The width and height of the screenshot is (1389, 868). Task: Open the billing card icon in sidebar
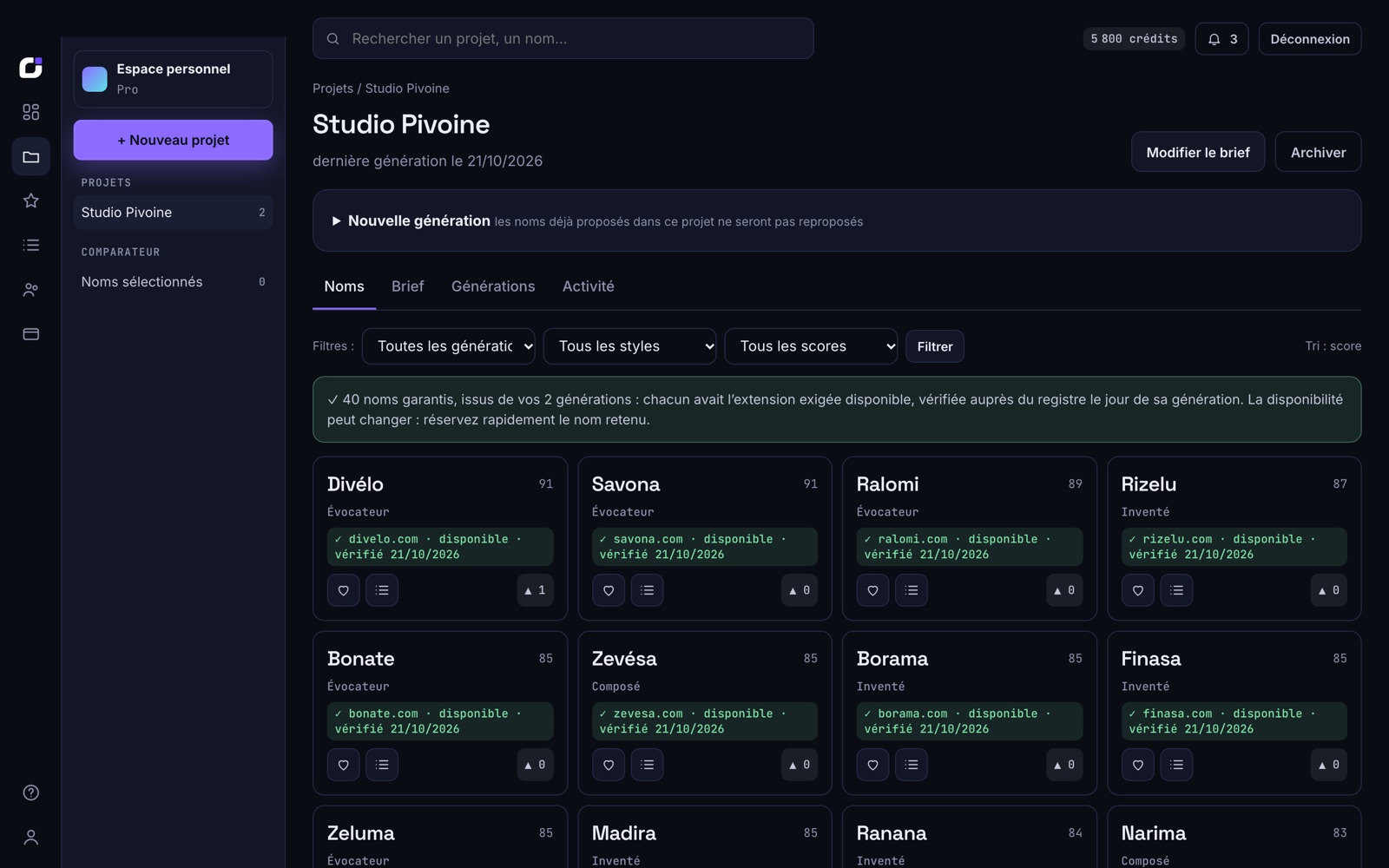click(x=31, y=333)
